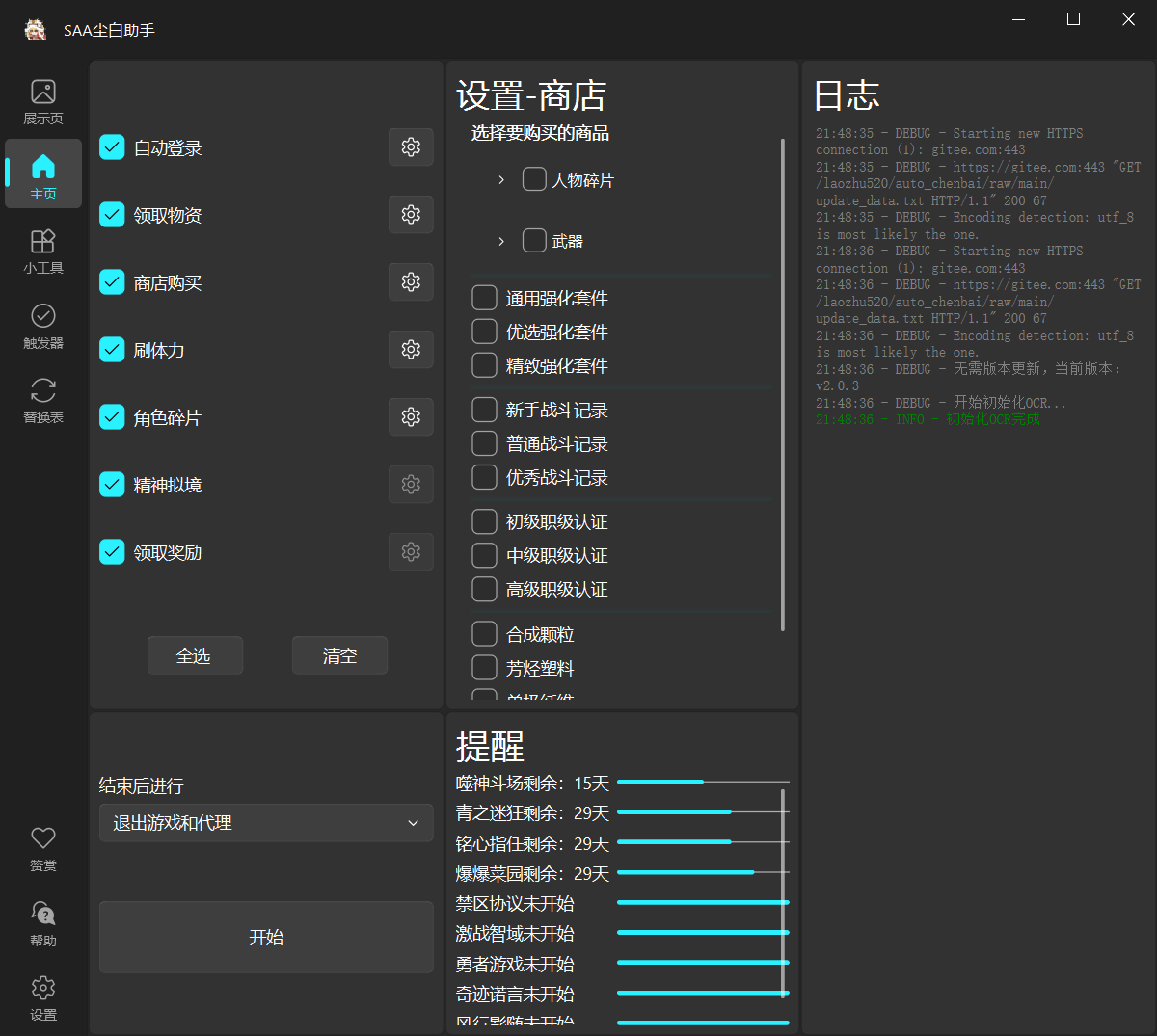Click the 勇者游戏未开始 reminder text
This screenshot has width=1157, height=1036.
click(515, 964)
